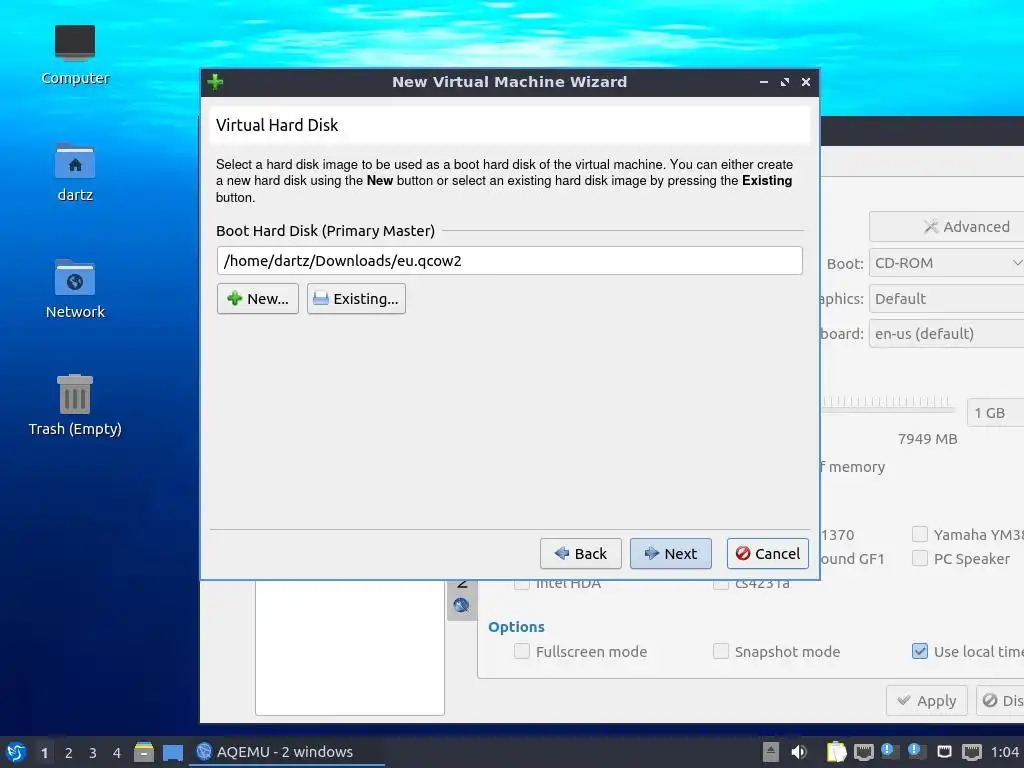Open the volume speaker tray icon

[799, 752]
